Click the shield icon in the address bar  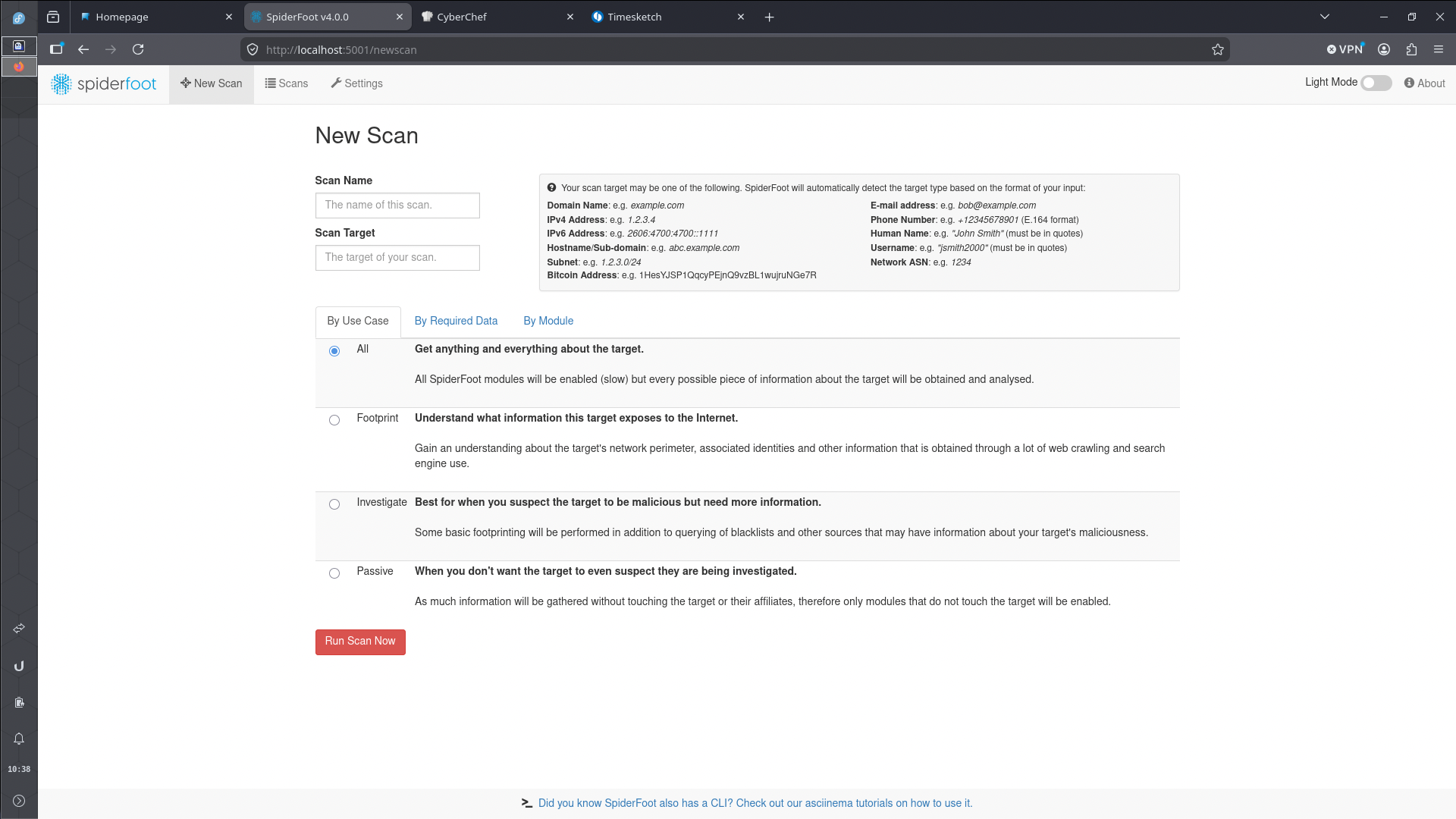pyautogui.click(x=253, y=49)
